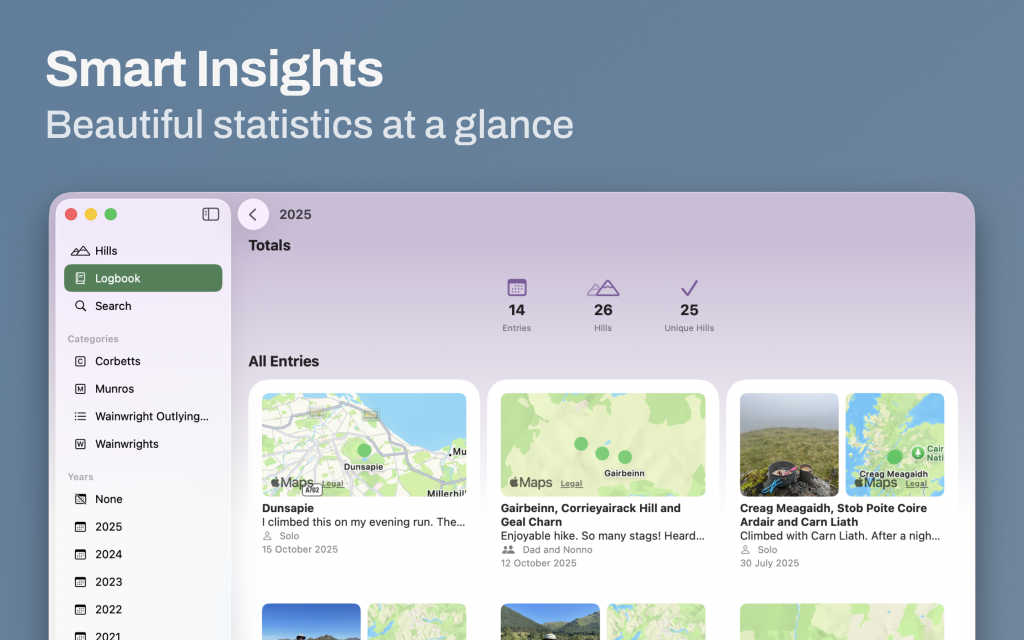This screenshot has width=1024, height=640.
Task: Select the 2025 year filter
Action: point(108,527)
